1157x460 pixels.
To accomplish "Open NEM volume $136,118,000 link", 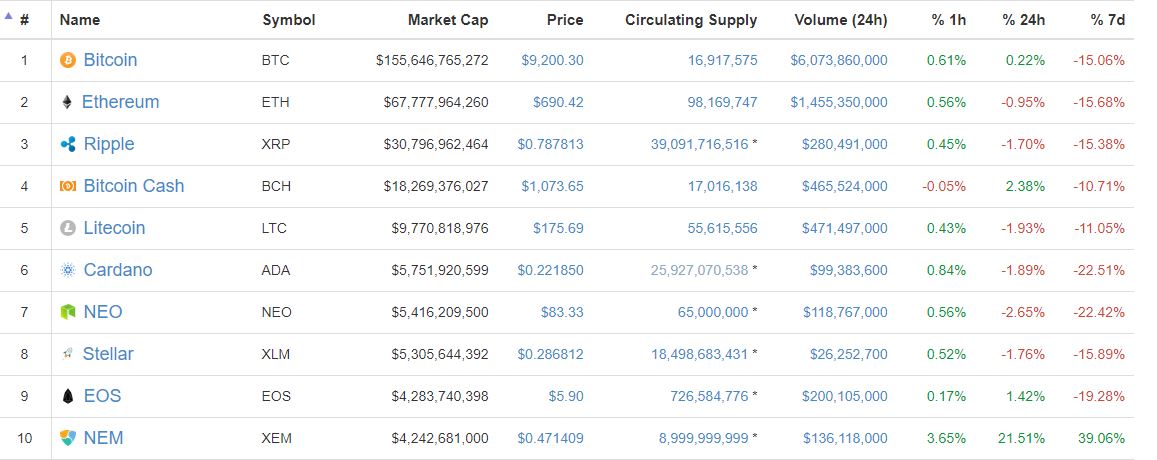I will [844, 438].
